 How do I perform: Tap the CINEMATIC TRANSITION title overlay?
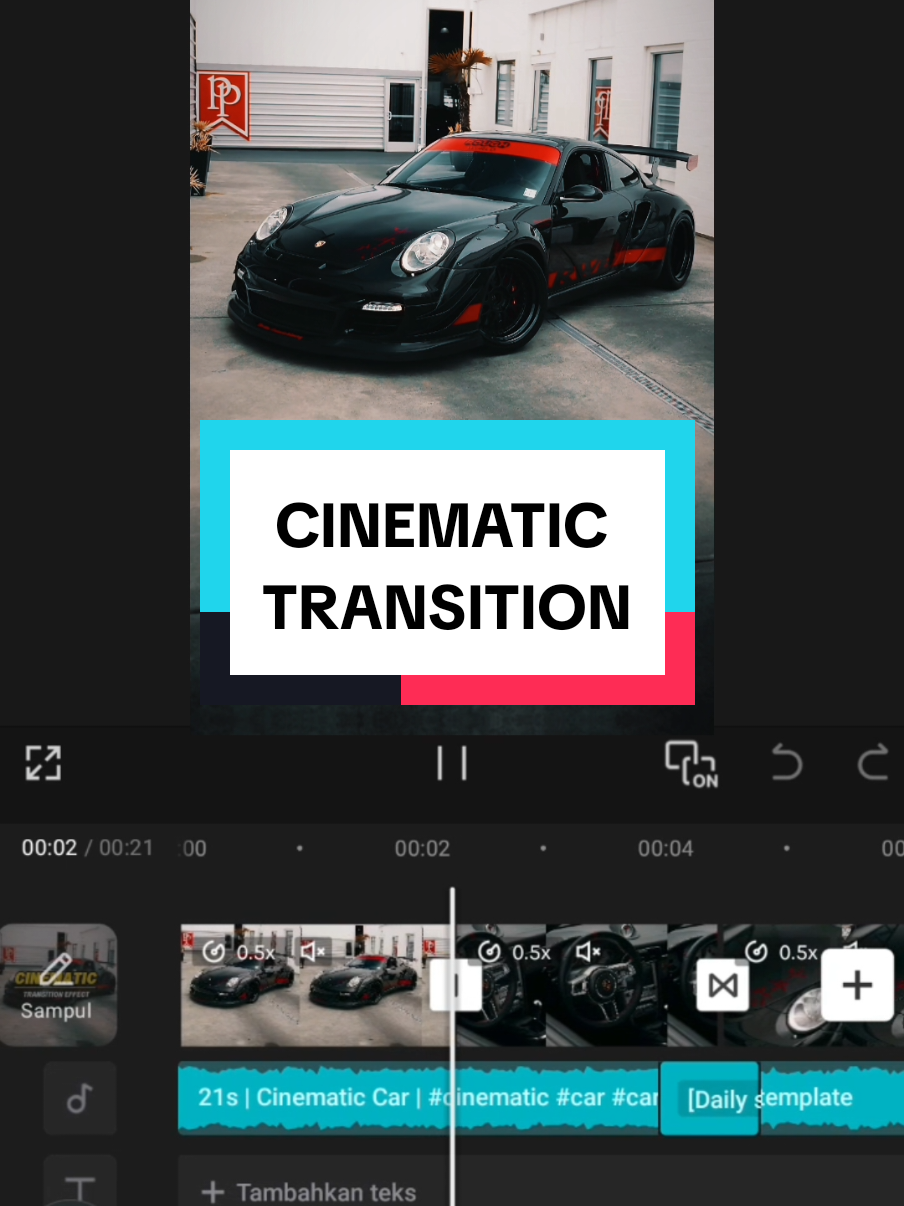click(447, 563)
